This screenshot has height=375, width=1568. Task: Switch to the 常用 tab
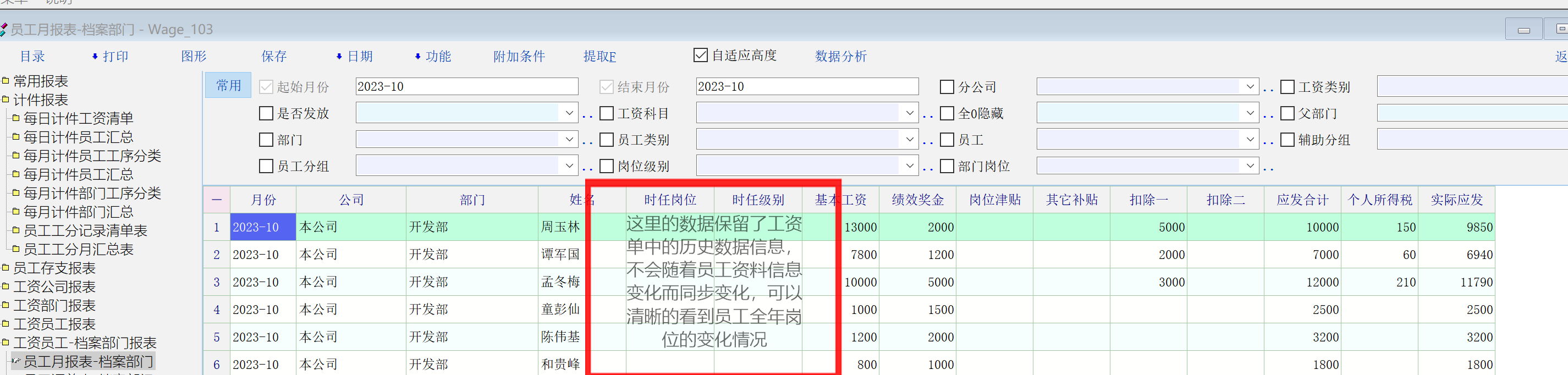click(228, 86)
